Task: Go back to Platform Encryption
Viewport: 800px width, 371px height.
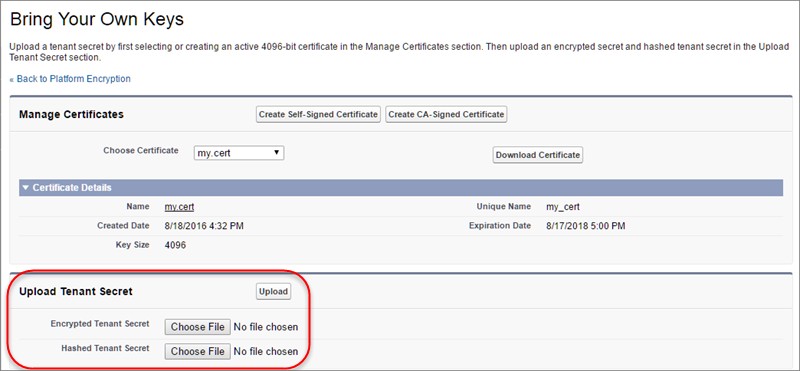Action: (70, 79)
